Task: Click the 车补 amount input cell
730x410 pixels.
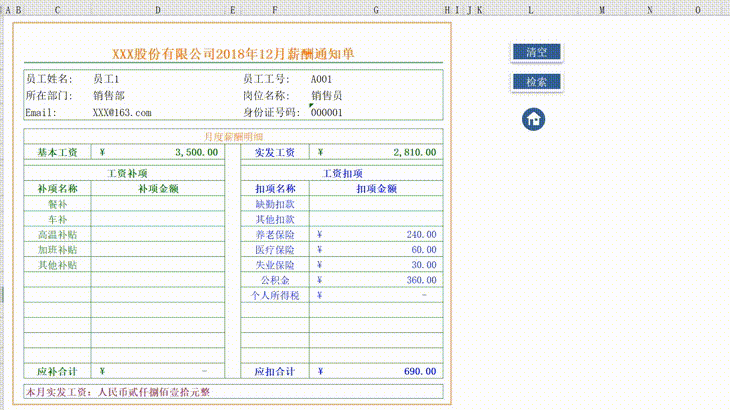Action: (158, 219)
